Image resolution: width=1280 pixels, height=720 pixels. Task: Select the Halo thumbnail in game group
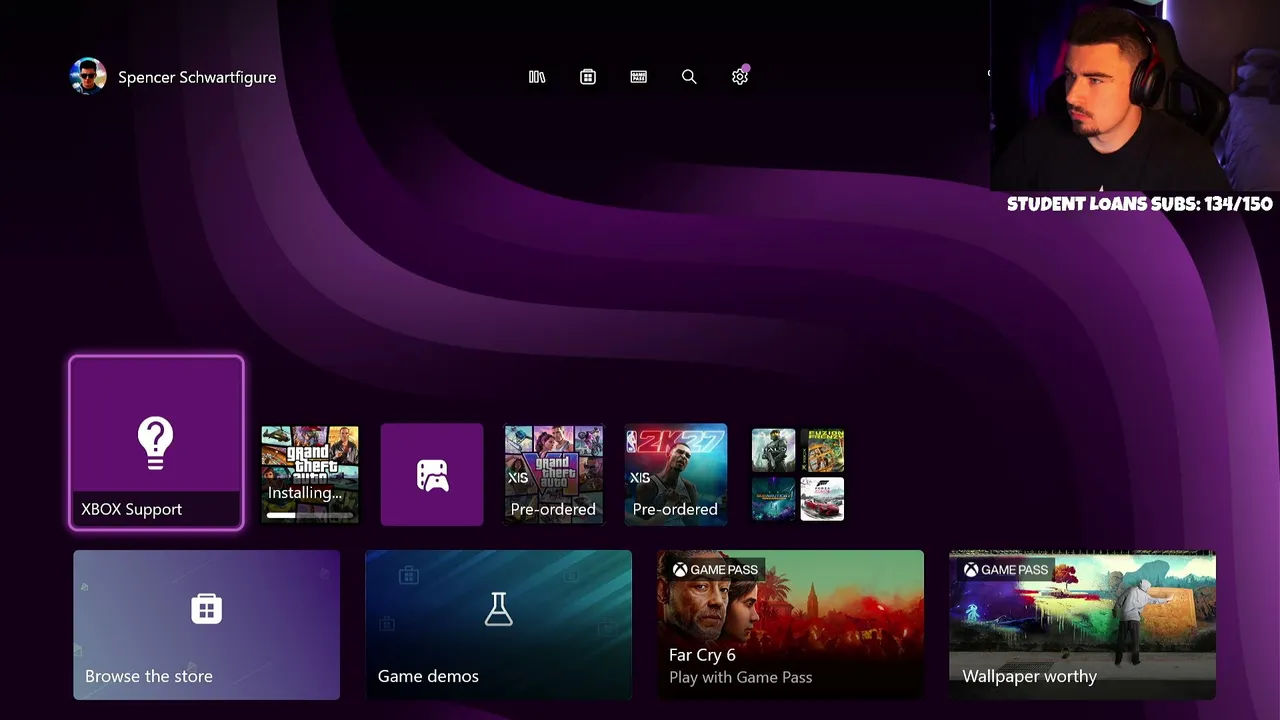click(773, 450)
